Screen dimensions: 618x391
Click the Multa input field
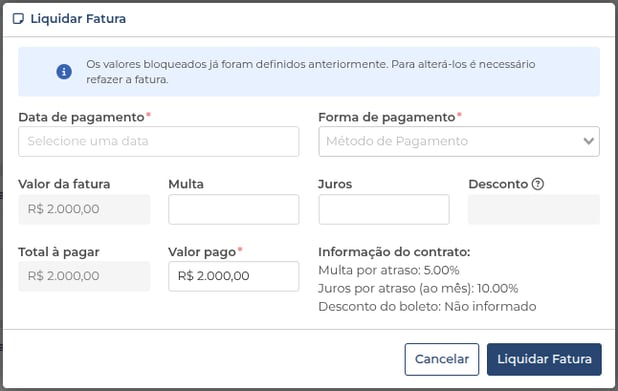[234, 209]
